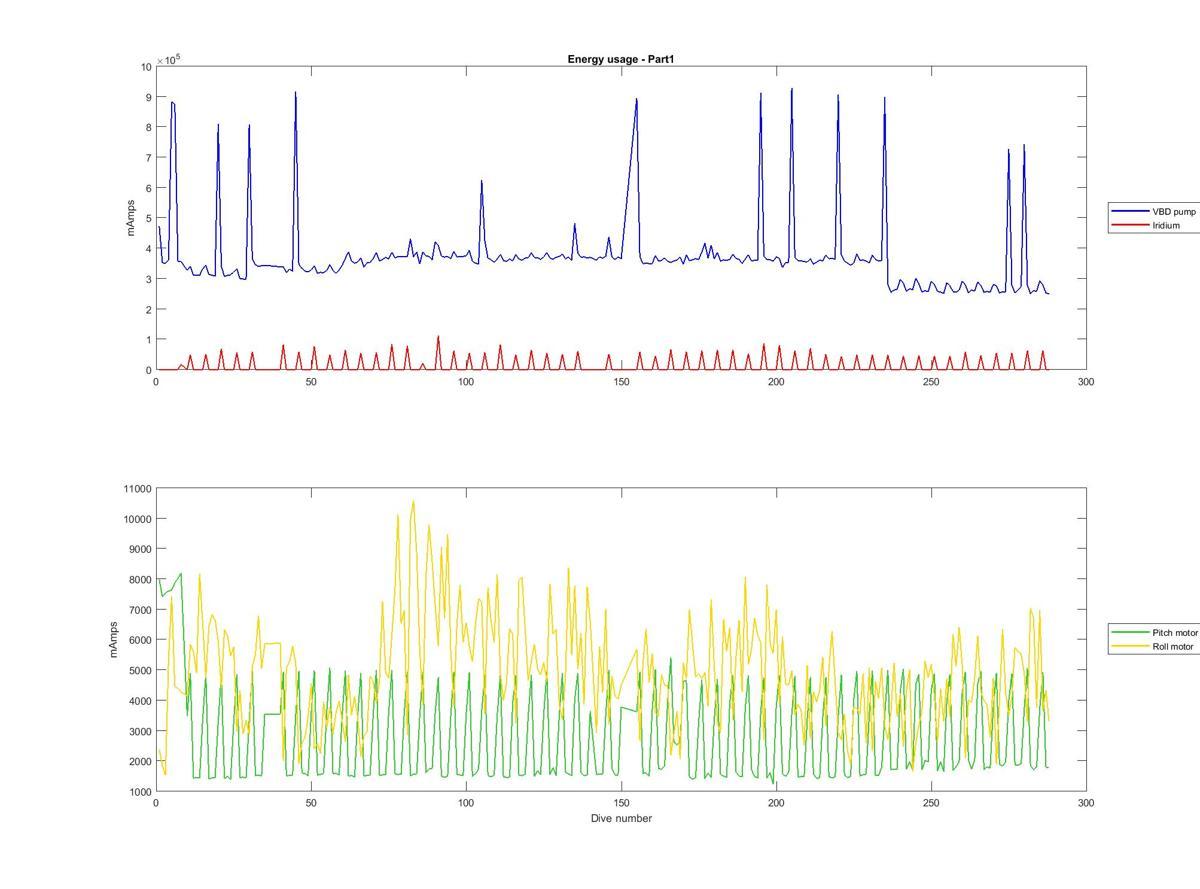1200x889 pixels.
Task: Click the blue VBD pump peak near dive 155
Action: click(636, 100)
